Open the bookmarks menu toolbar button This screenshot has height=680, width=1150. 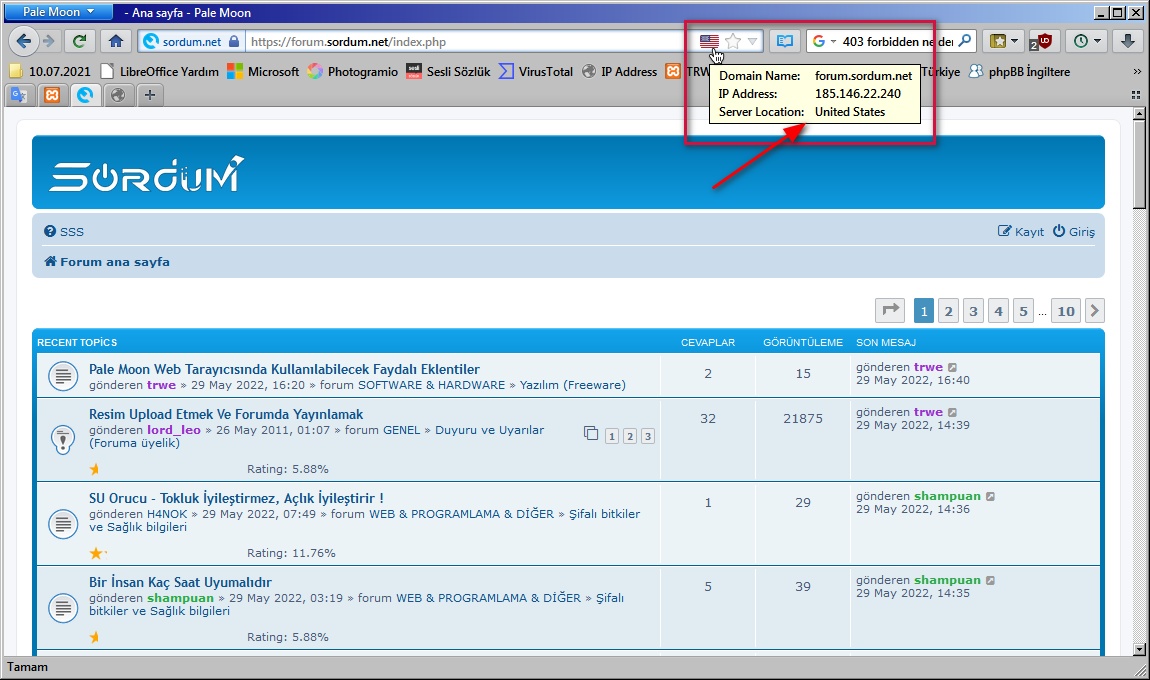click(x=1004, y=41)
